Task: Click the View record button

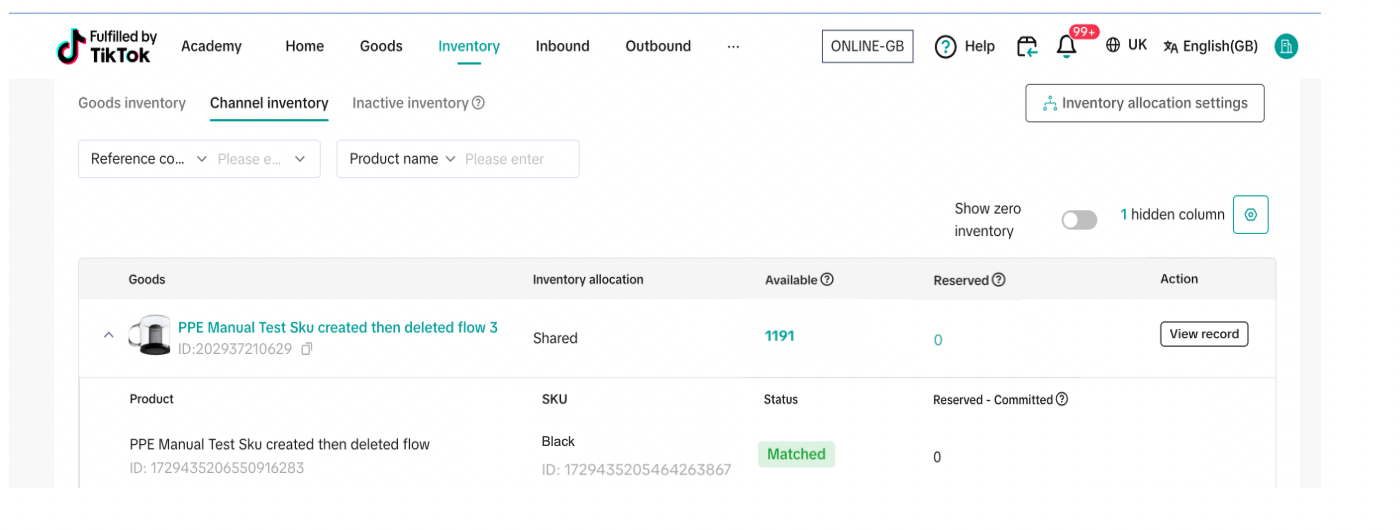Action: (1204, 334)
